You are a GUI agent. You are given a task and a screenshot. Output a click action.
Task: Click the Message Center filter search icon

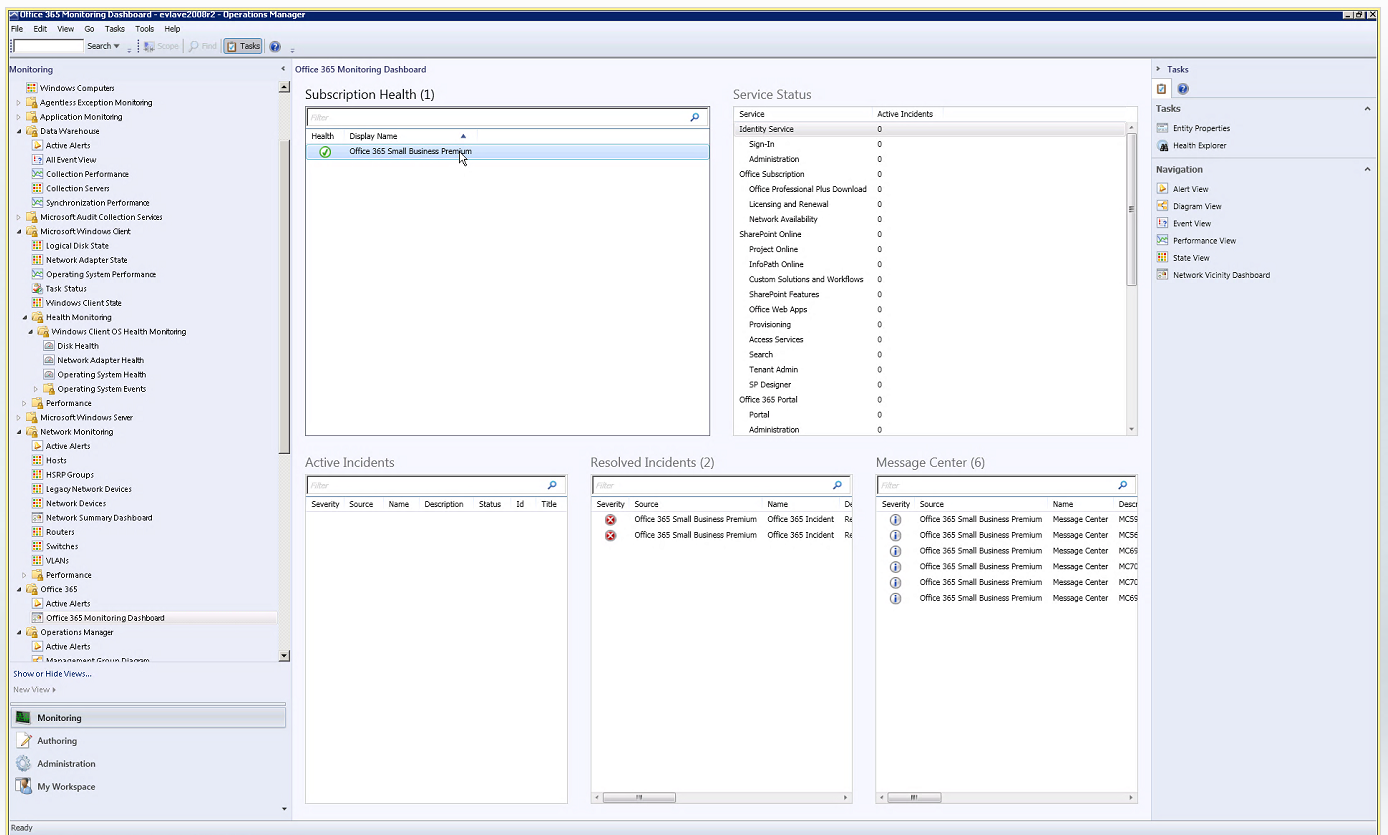click(x=1123, y=485)
